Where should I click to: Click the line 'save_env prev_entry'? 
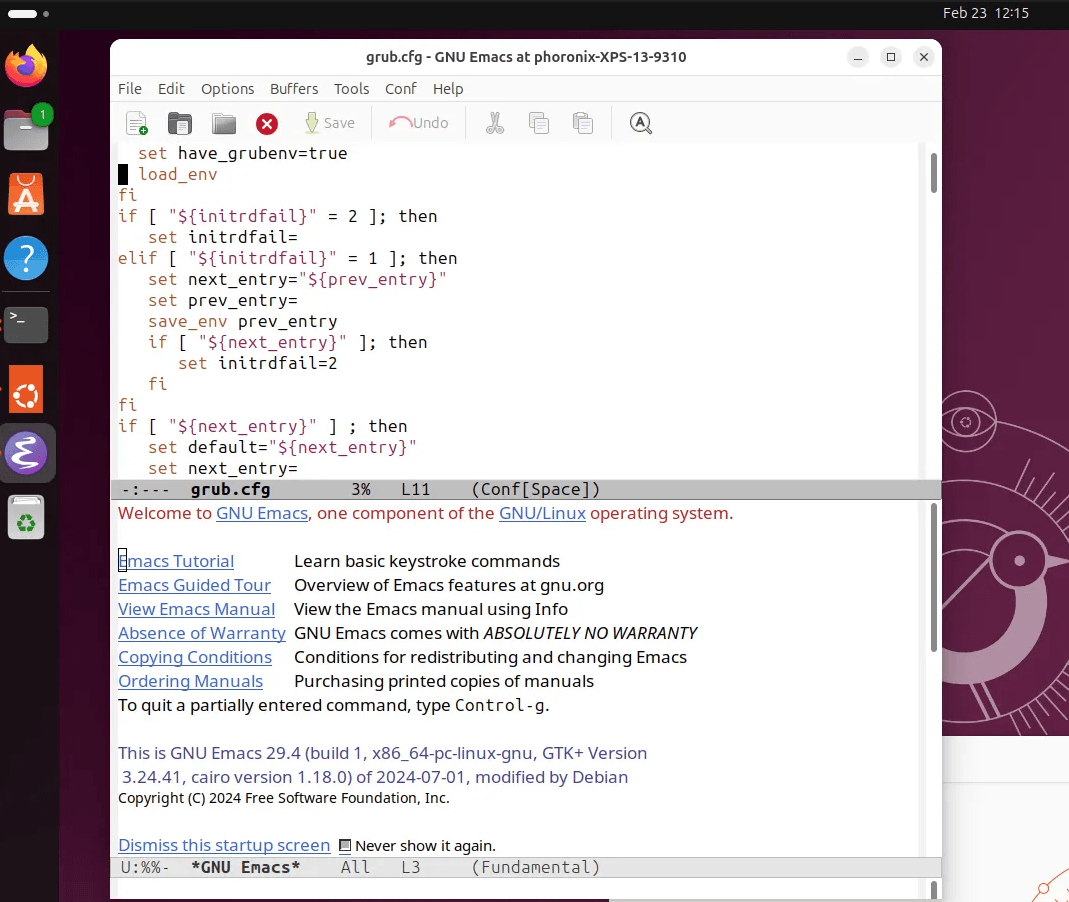click(x=243, y=322)
